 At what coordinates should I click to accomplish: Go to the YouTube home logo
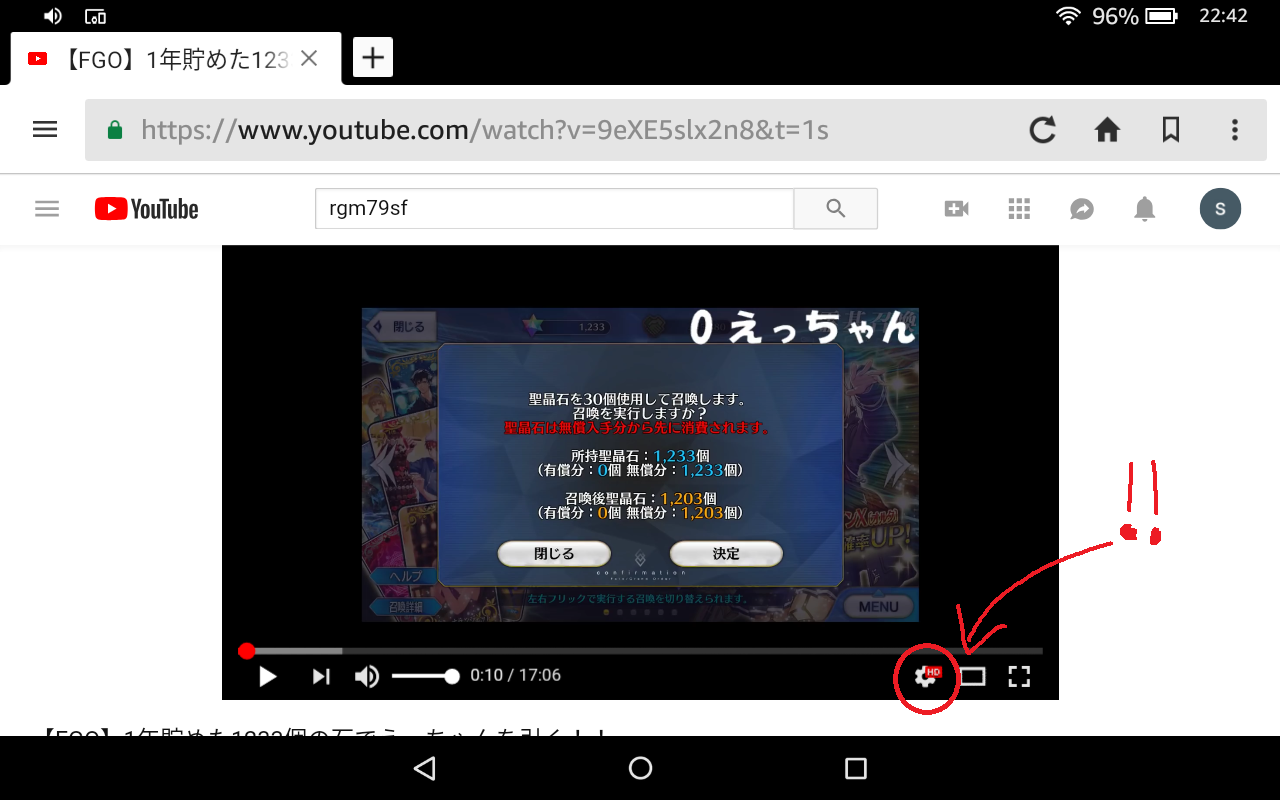(x=147, y=209)
